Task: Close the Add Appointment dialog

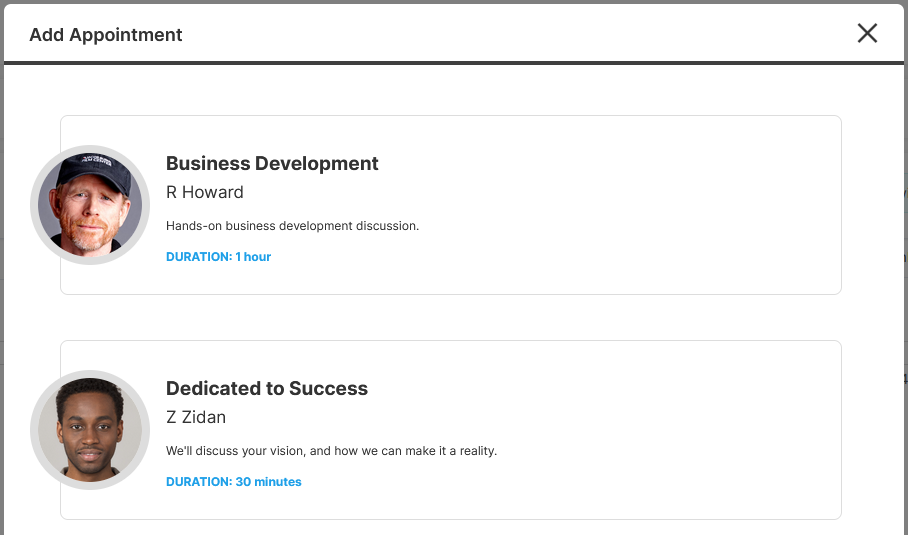Action: [867, 33]
